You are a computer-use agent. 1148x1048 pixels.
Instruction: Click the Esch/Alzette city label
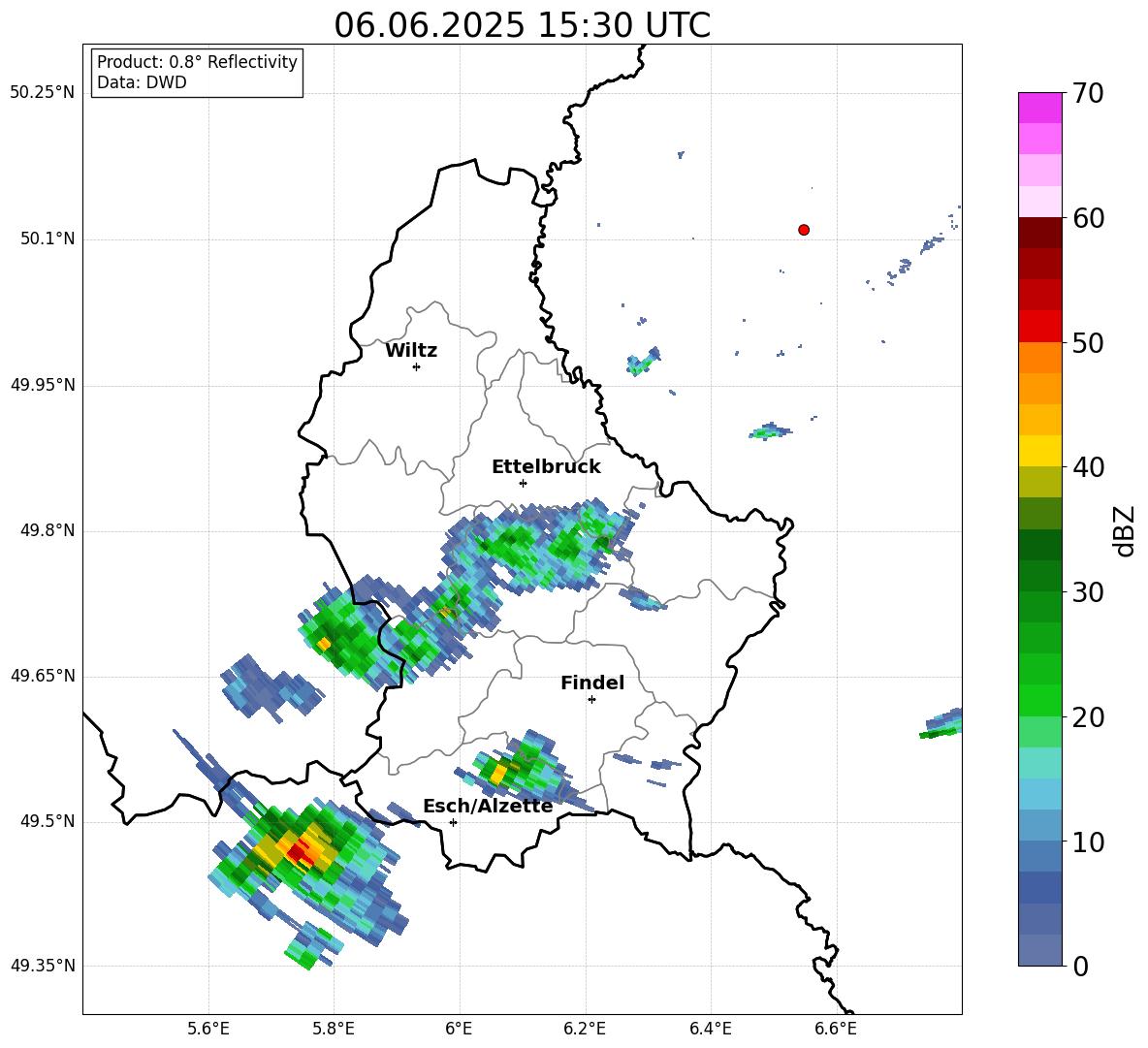[x=489, y=807]
